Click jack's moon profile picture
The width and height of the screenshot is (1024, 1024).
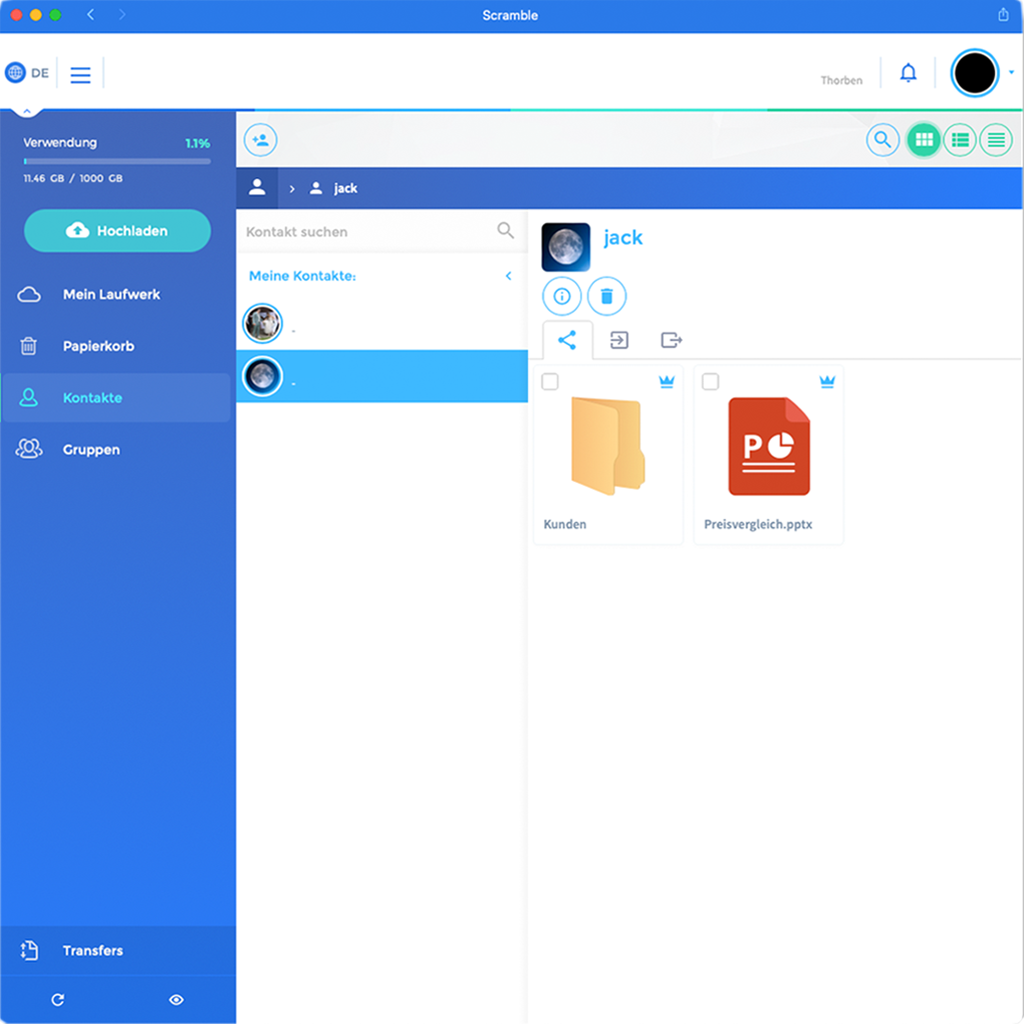tap(566, 247)
